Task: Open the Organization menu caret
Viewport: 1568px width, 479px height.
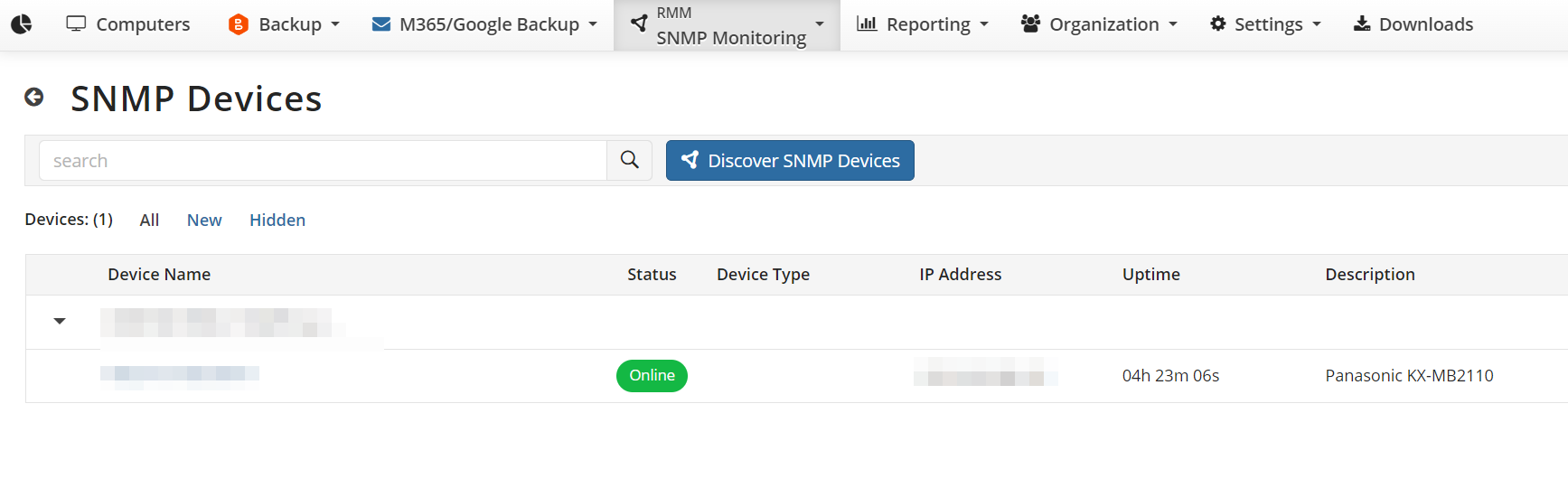Action: click(x=1173, y=24)
